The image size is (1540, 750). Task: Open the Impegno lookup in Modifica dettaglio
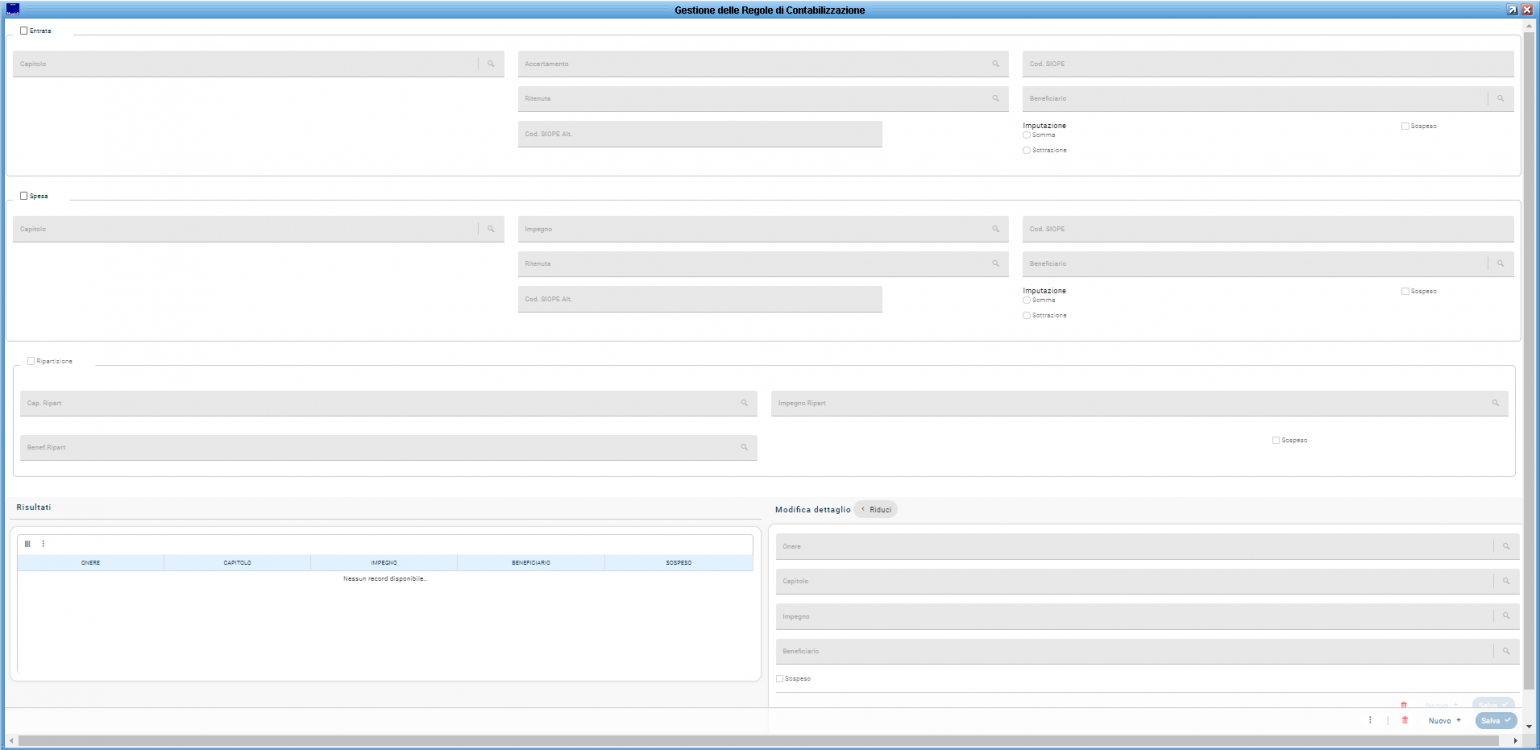coord(1507,616)
